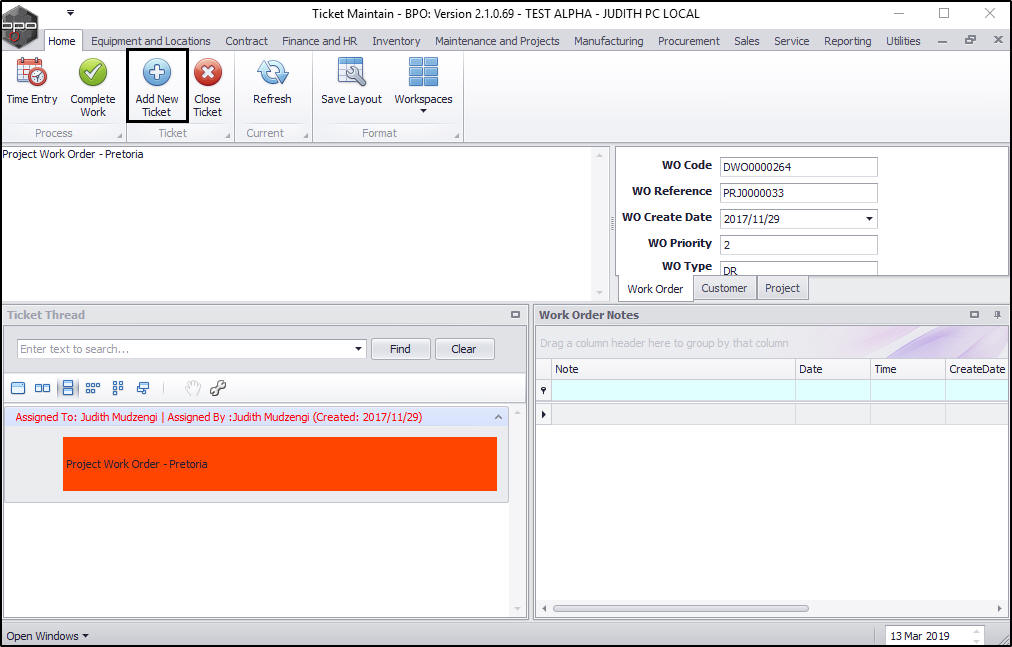Open the Time Entry tool
This screenshot has height=647, width=1012.
32,81
